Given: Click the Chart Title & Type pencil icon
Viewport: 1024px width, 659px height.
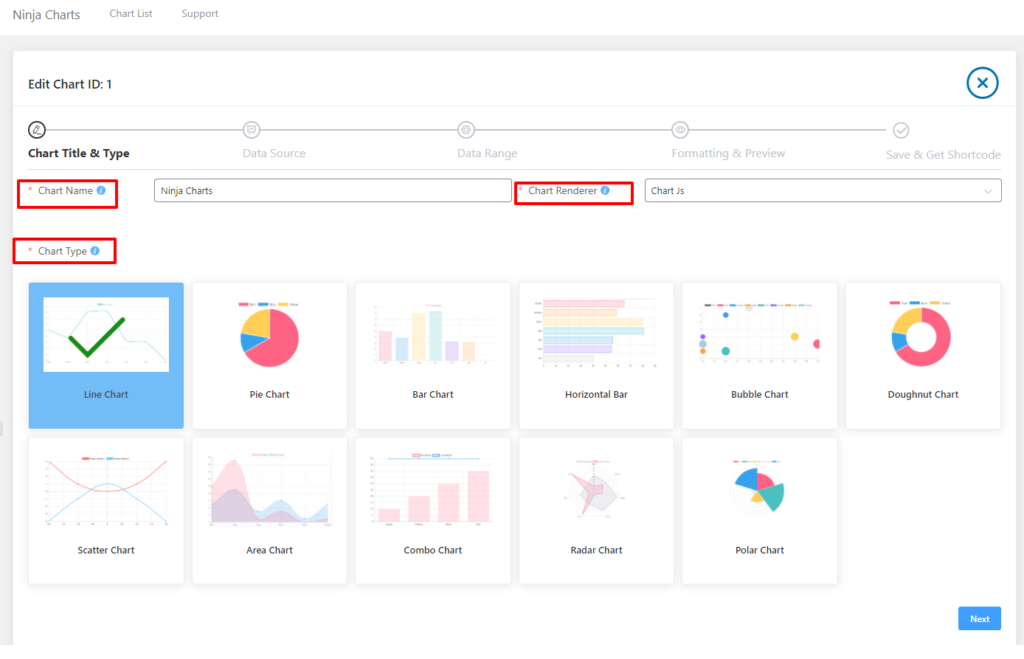Looking at the screenshot, I should click(x=37, y=130).
